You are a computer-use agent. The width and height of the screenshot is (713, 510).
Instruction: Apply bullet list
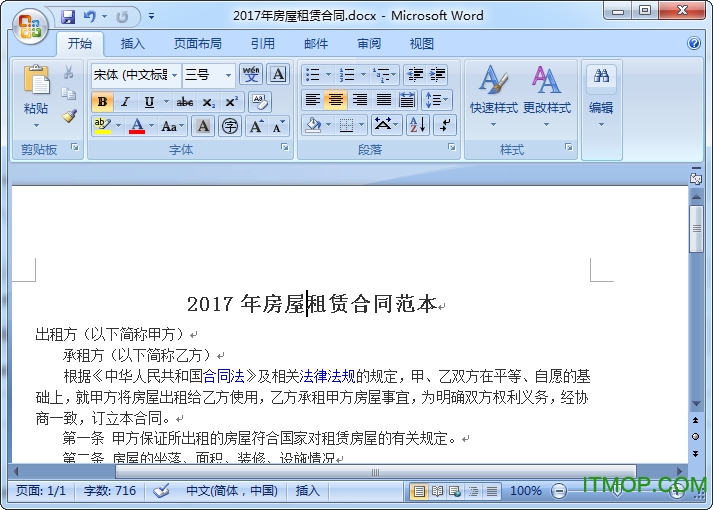[312, 75]
